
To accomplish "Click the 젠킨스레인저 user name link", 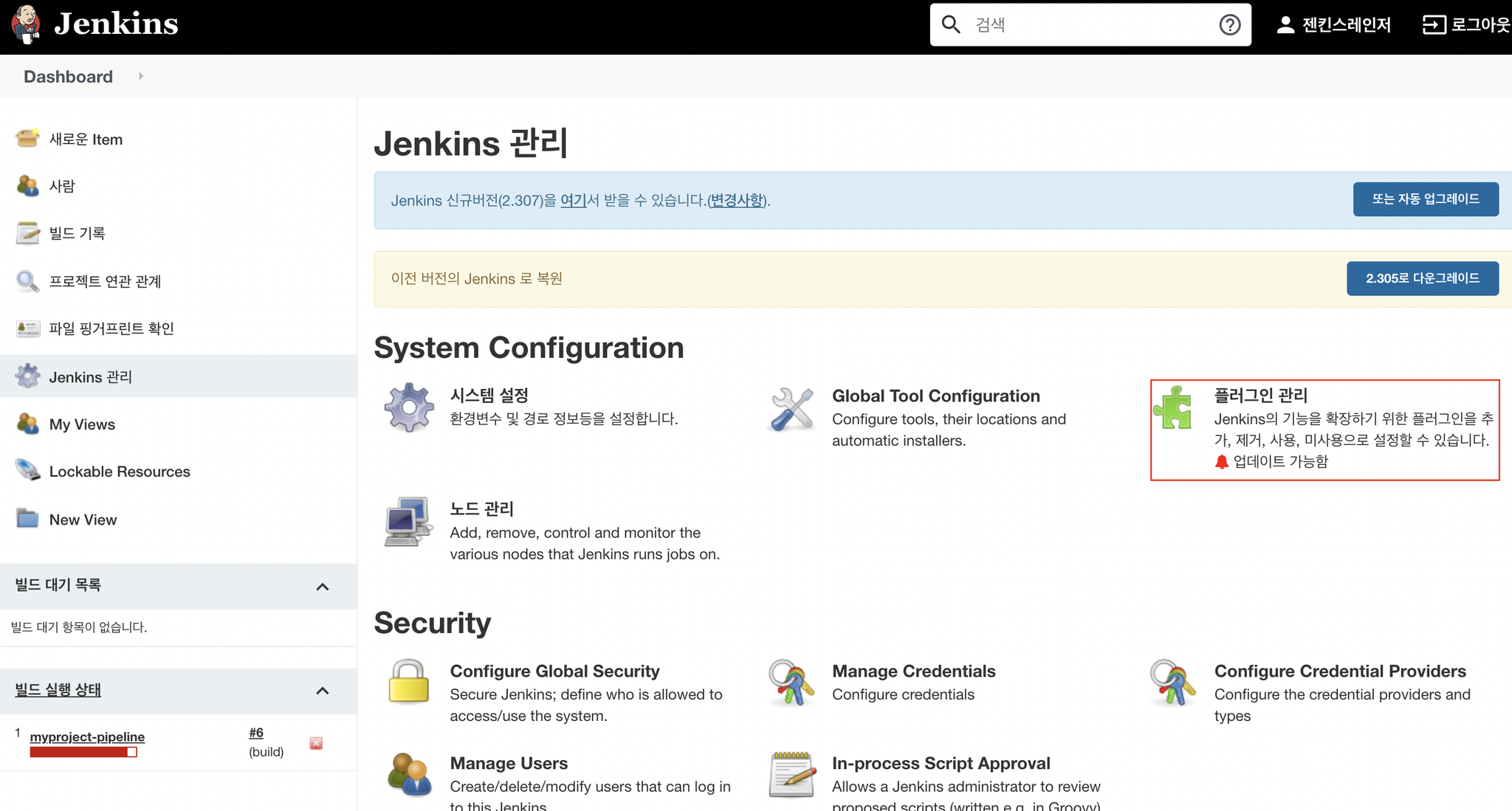I will click(x=1346, y=25).
